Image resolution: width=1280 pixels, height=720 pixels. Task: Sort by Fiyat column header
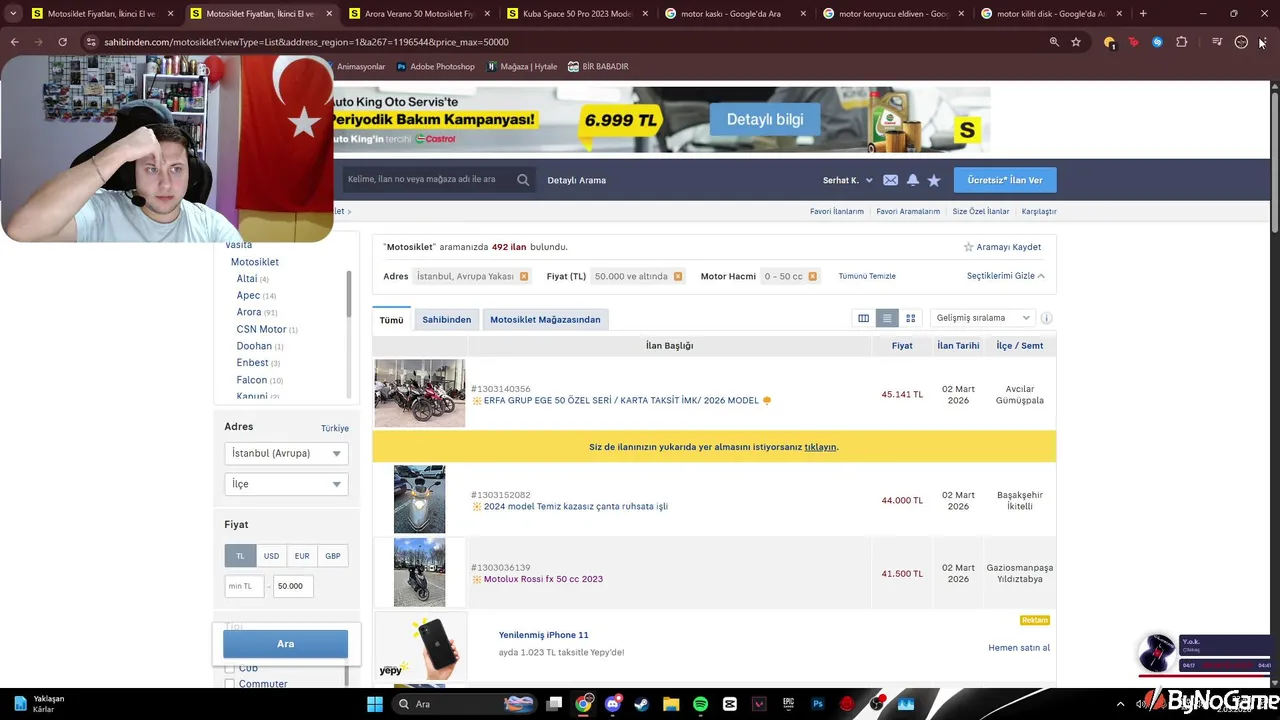point(902,346)
